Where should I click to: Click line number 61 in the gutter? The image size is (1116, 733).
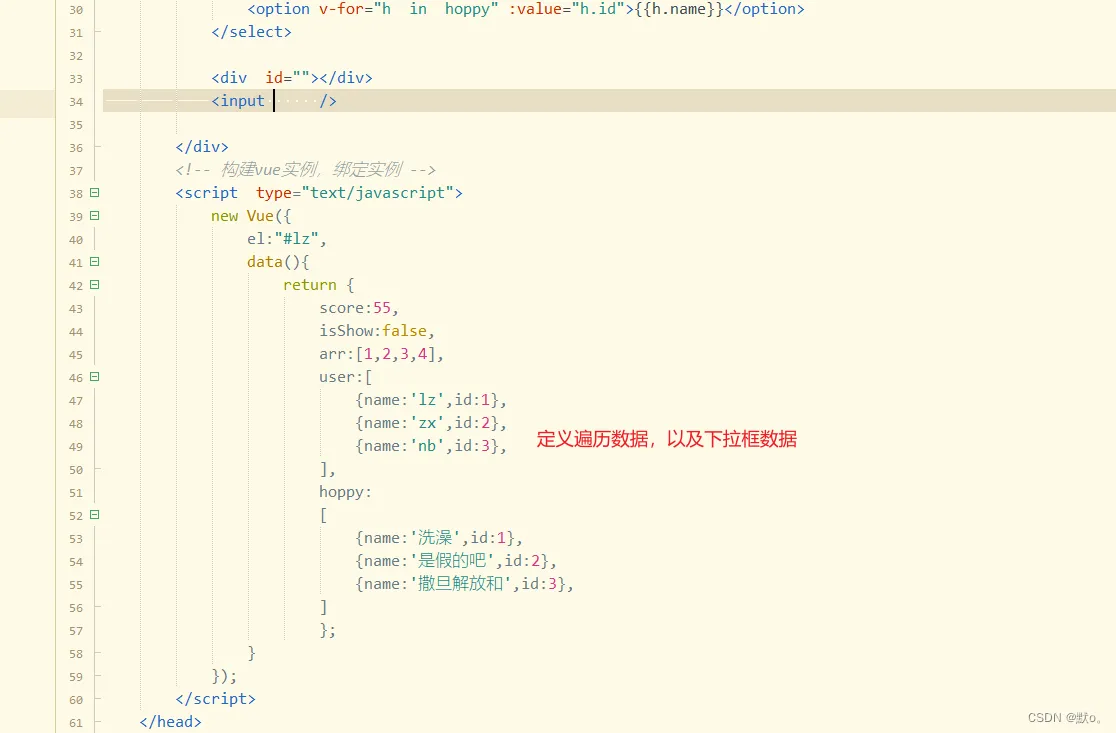(x=76, y=723)
